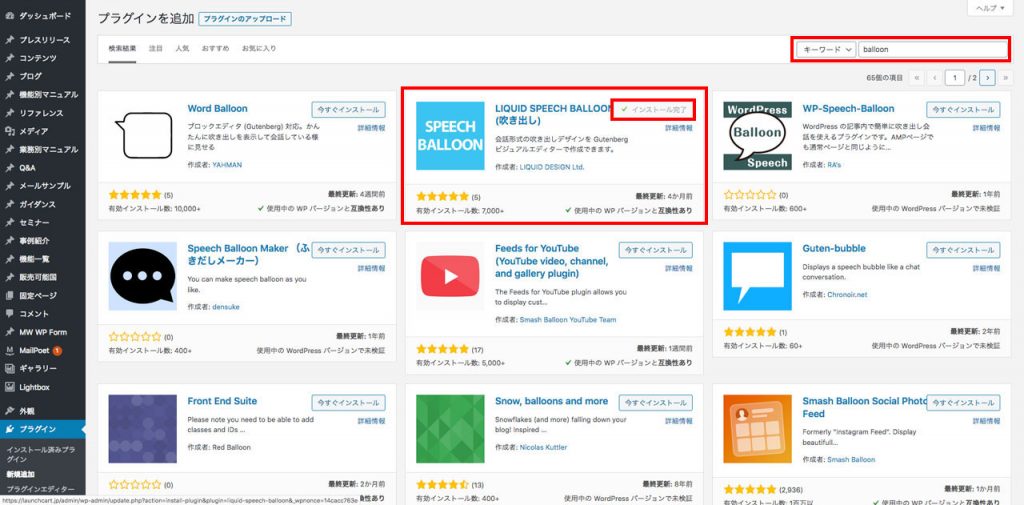Click the pin icon beside コンテンツ

(x=9, y=58)
